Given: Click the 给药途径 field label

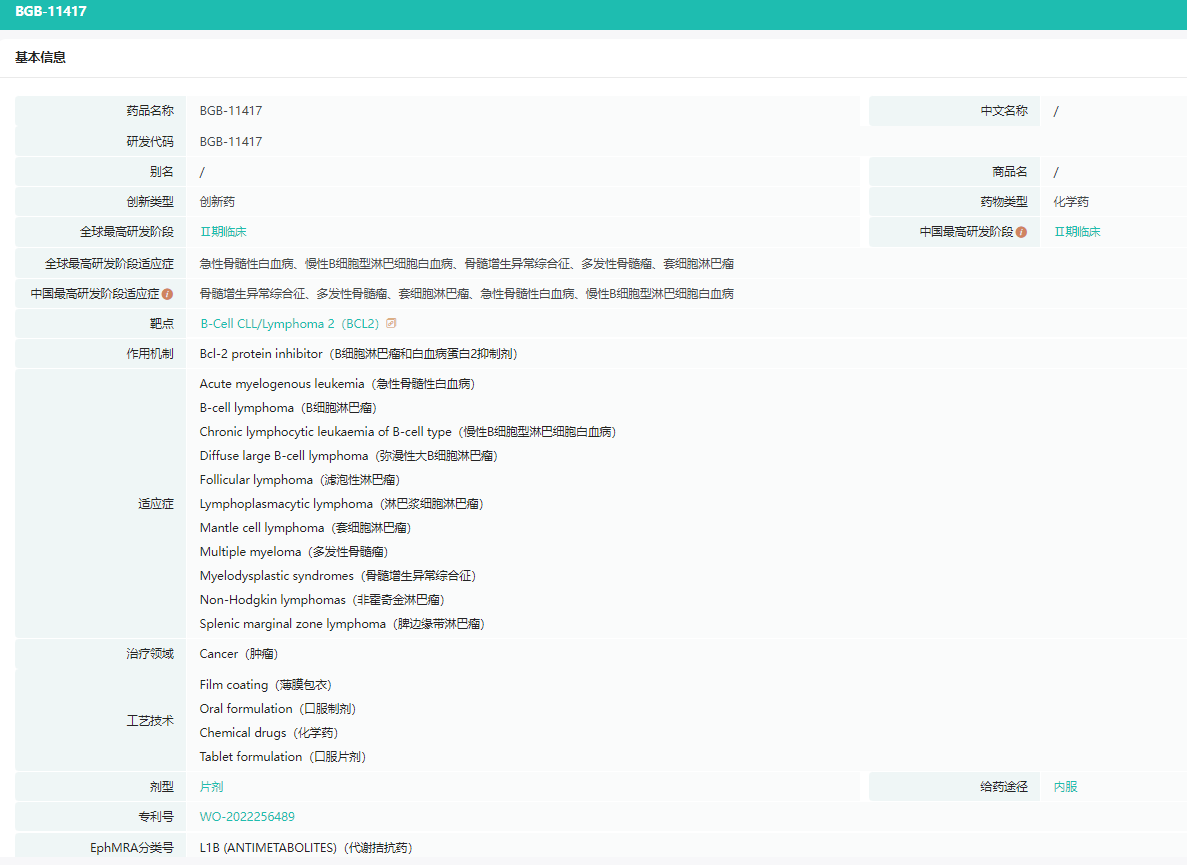Looking at the screenshot, I should [x=1004, y=787].
